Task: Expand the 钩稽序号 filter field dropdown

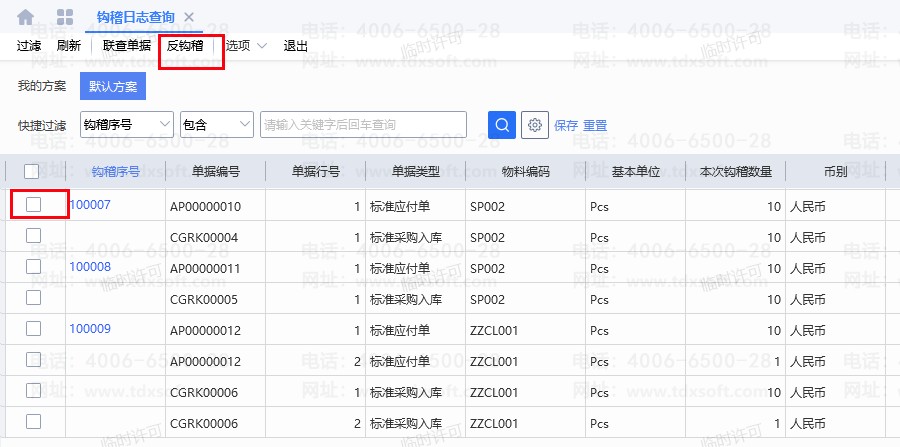Action: [126, 125]
